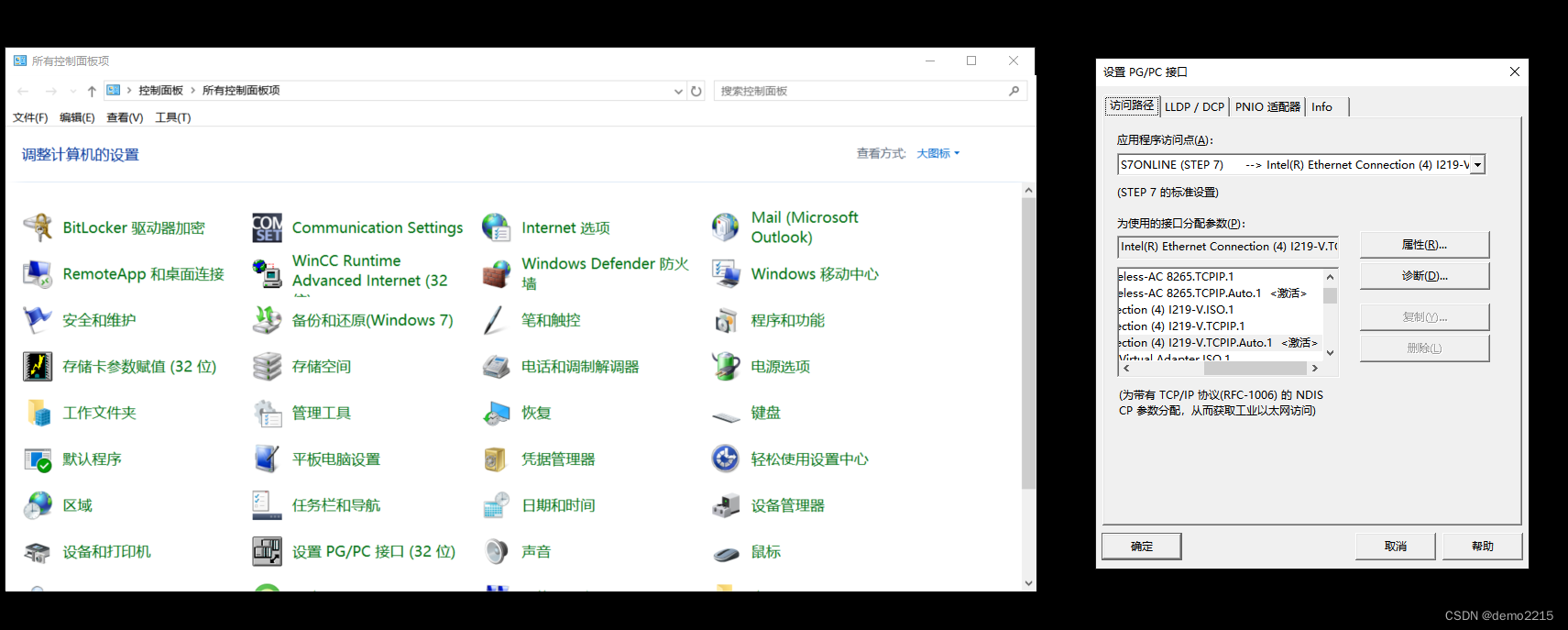Screen dimensions: 1568x630
Task: Select 8265.TCPIP.1 entry in interface list
Action: [x=1220, y=277]
